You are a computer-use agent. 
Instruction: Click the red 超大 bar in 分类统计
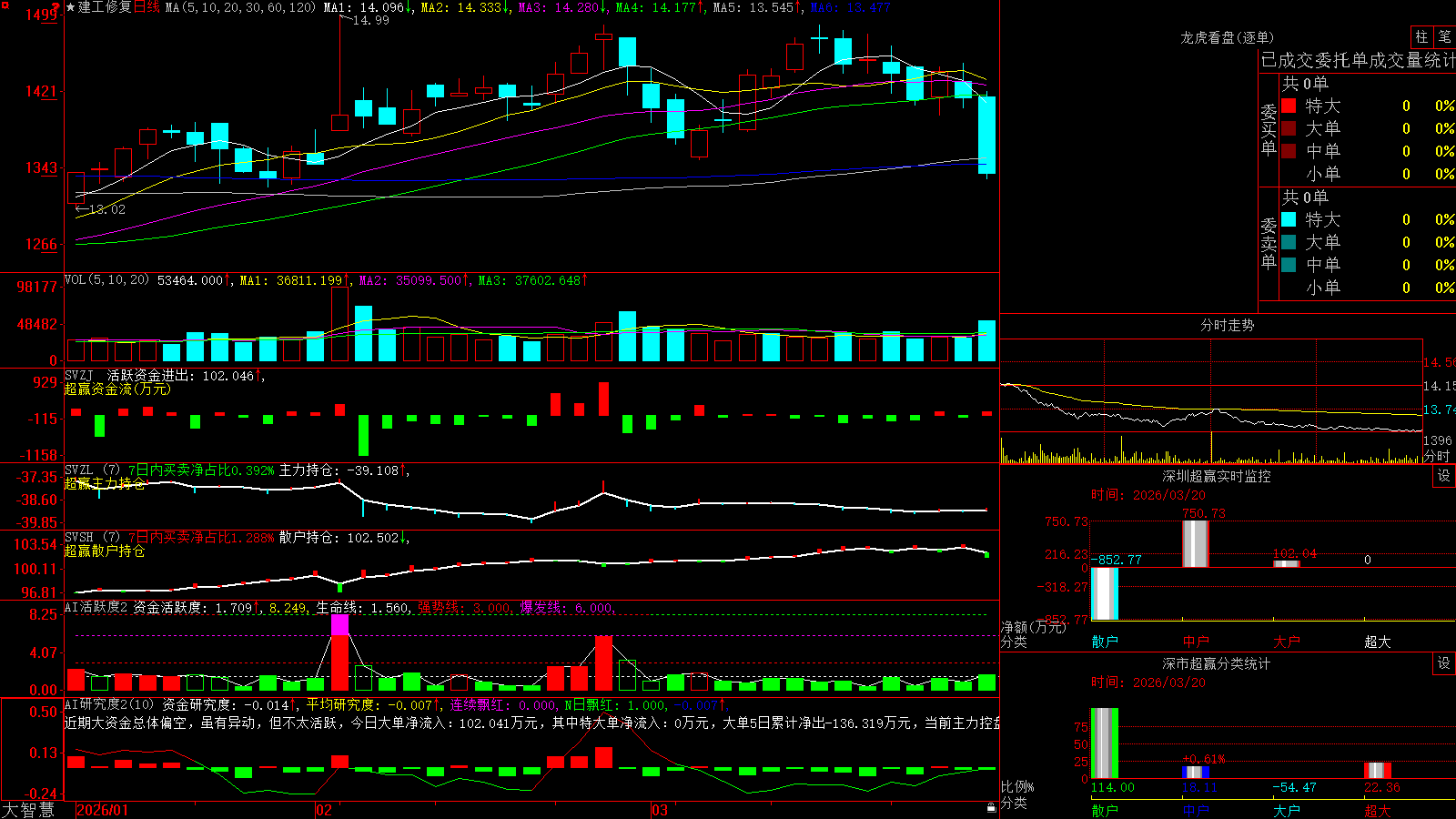tap(1378, 770)
